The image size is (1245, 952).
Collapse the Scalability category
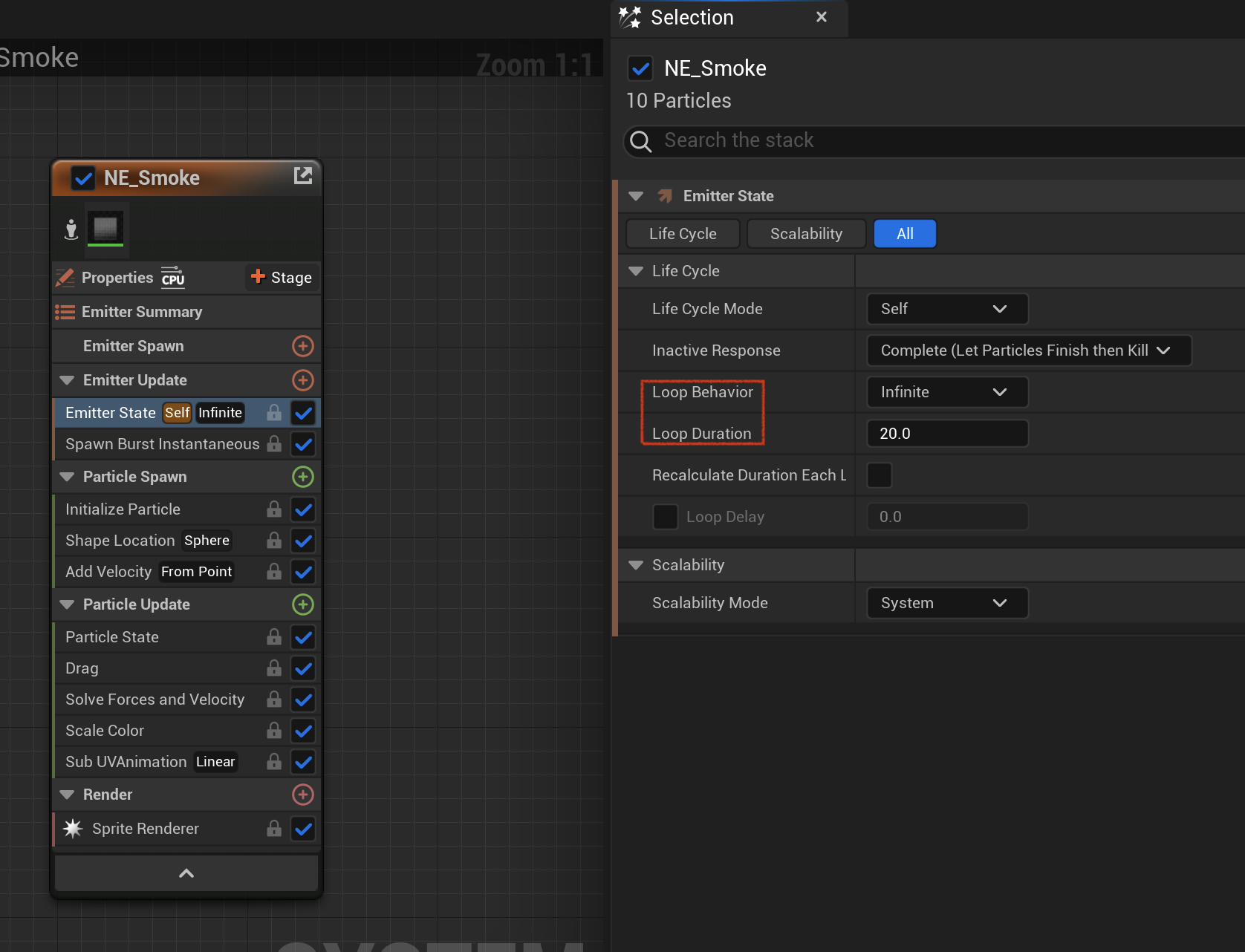pos(636,565)
